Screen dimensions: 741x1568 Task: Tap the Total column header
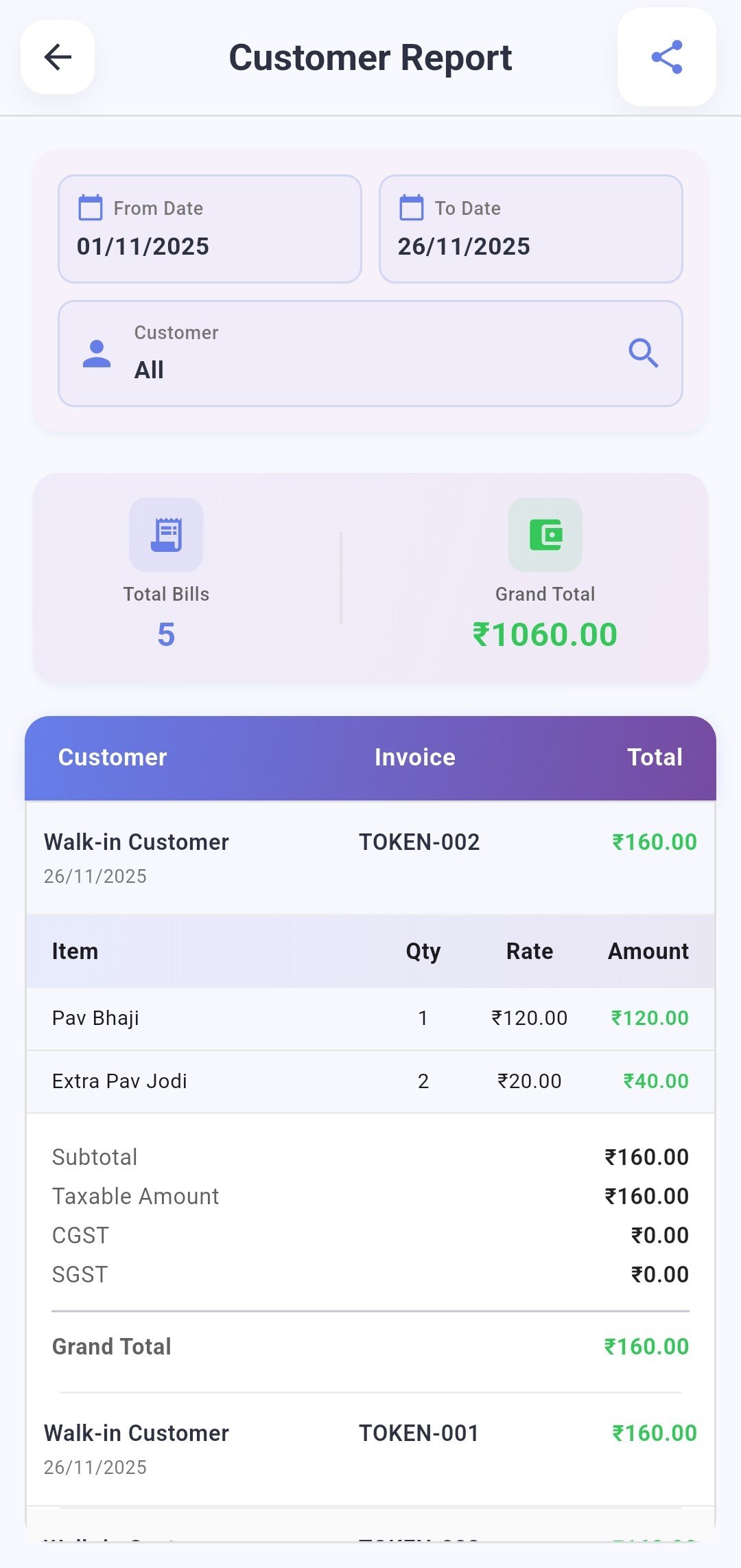[655, 757]
